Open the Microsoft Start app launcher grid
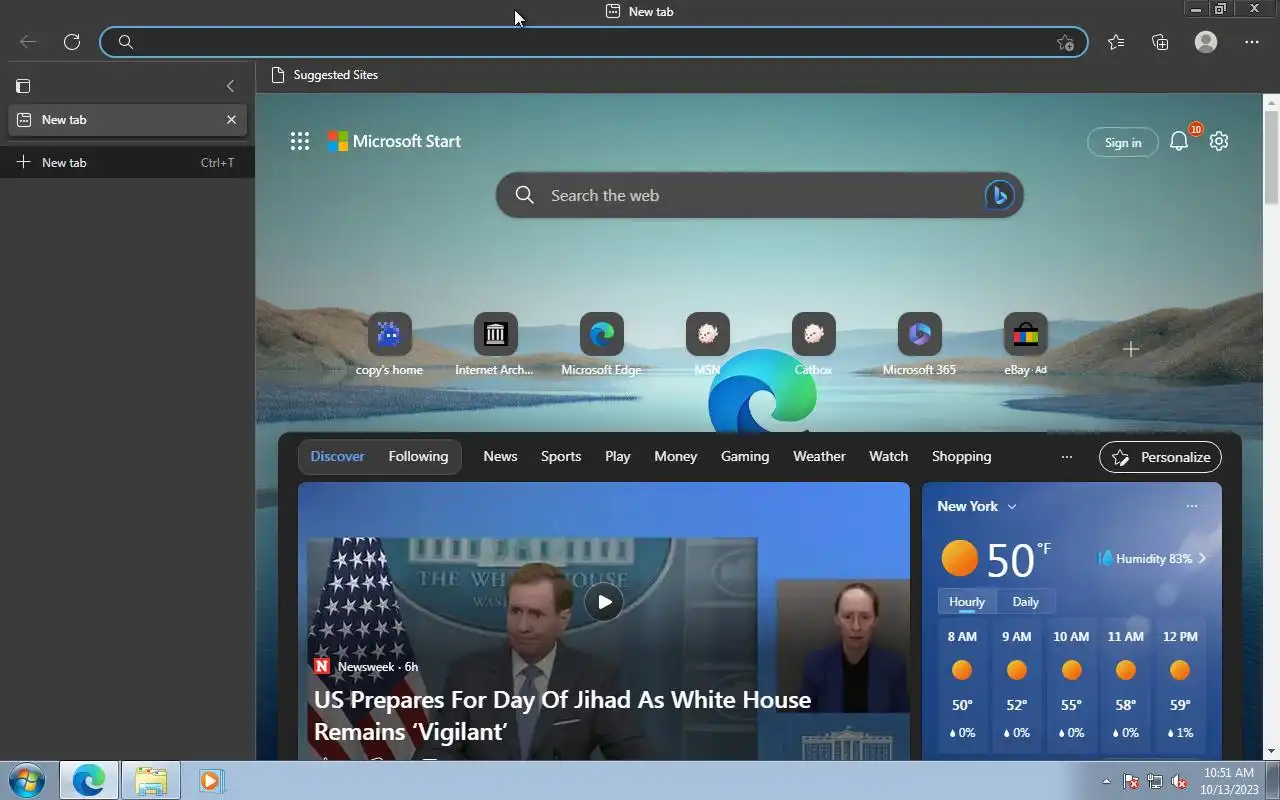 tap(300, 141)
